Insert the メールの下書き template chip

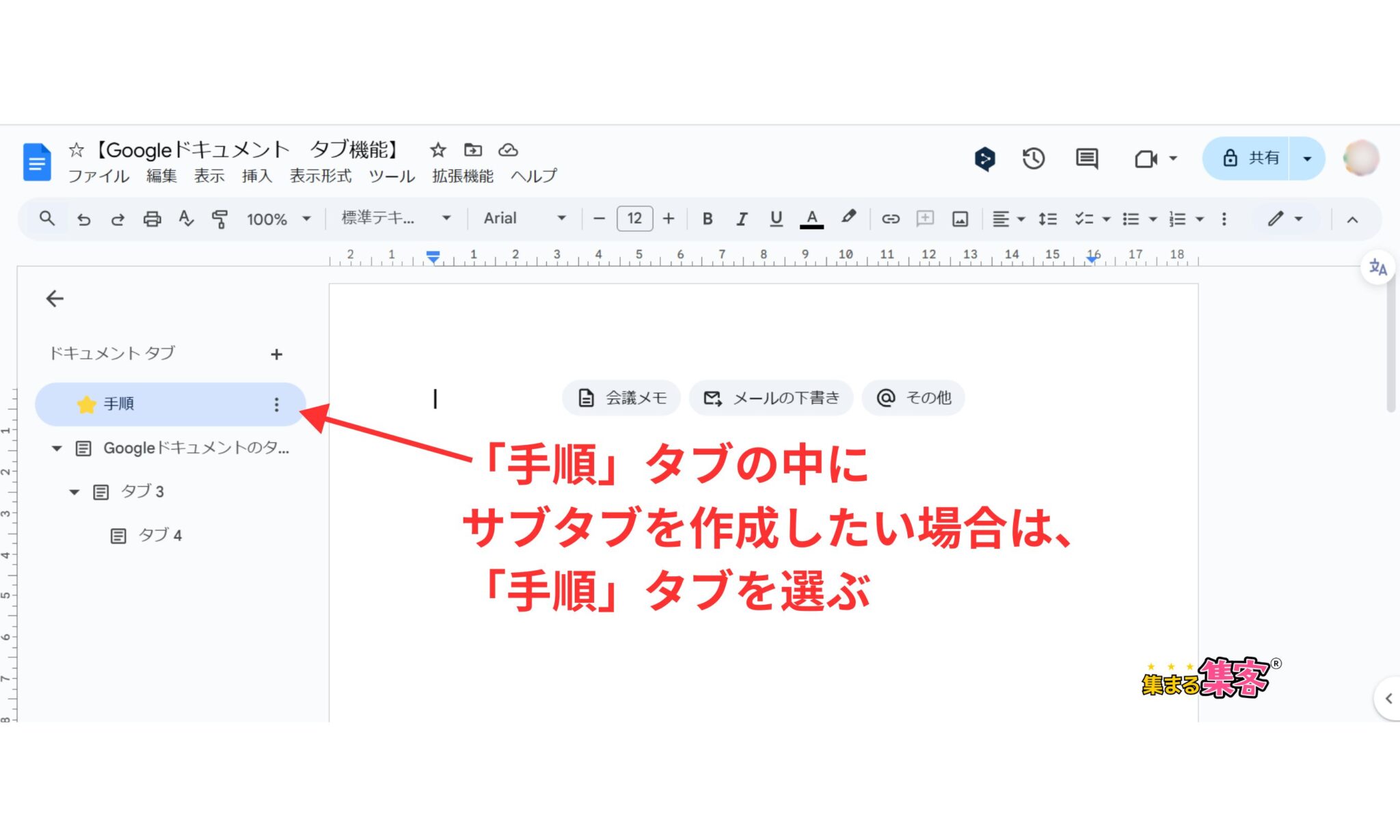pos(771,398)
